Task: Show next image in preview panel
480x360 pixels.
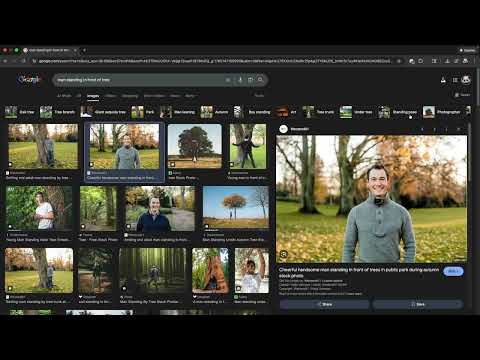Action: [x=435, y=129]
